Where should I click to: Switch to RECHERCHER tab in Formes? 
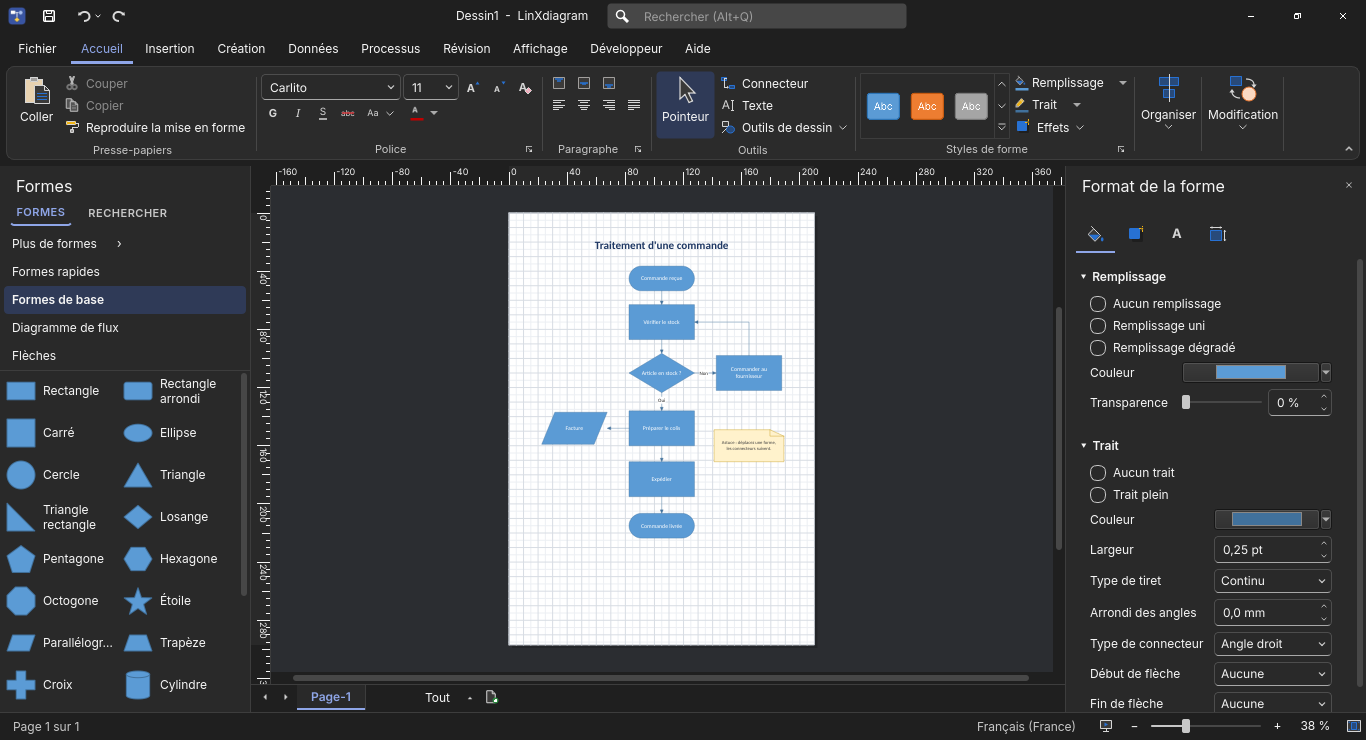tap(128, 213)
